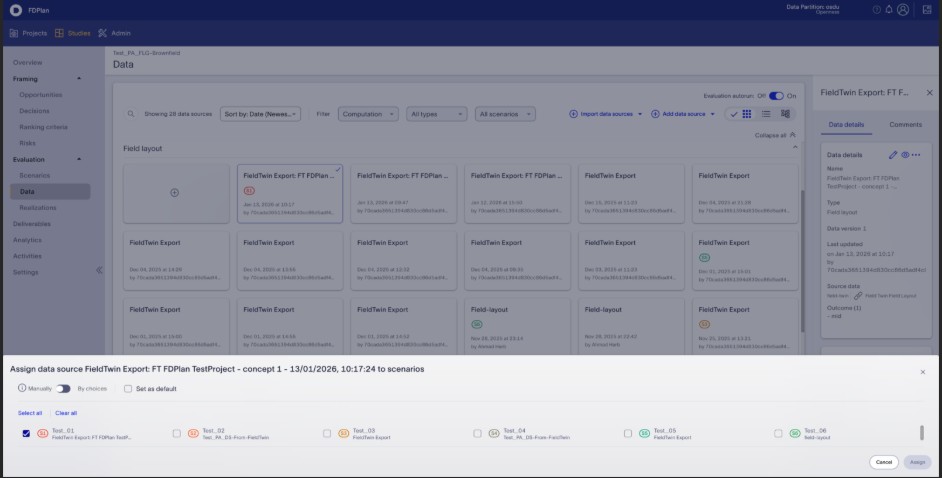
Task: Click the pencil edit icon in Data details
Action: tap(893, 155)
